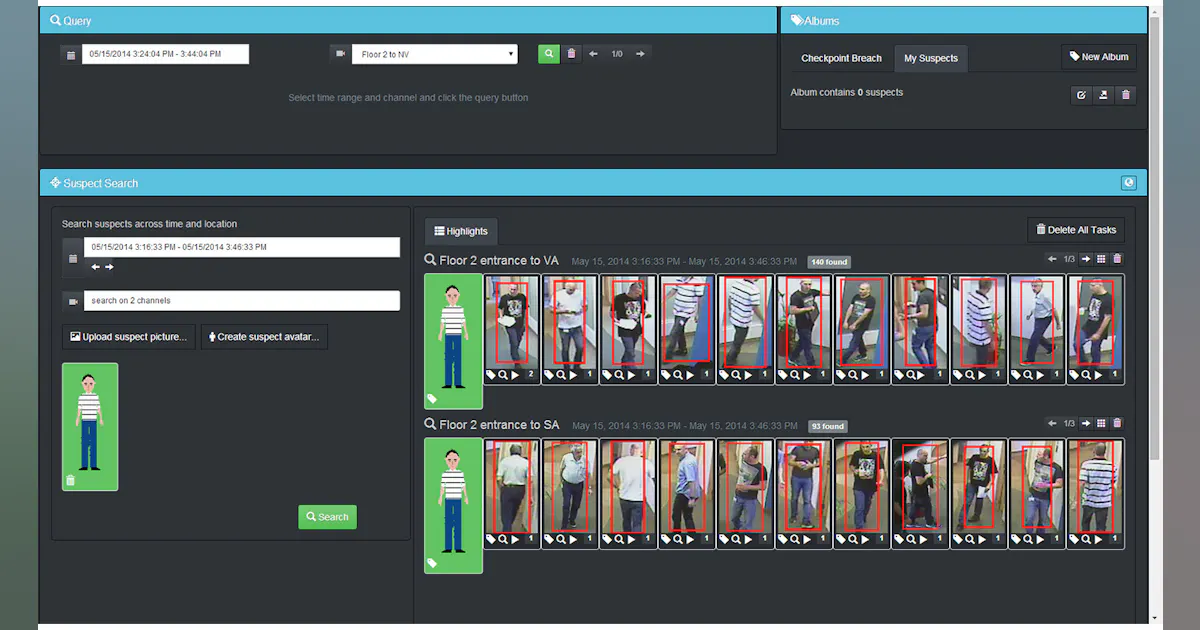Remove the uploaded suspect avatar via its trash icon
Image resolution: width=1200 pixels, height=630 pixels.
(x=70, y=480)
